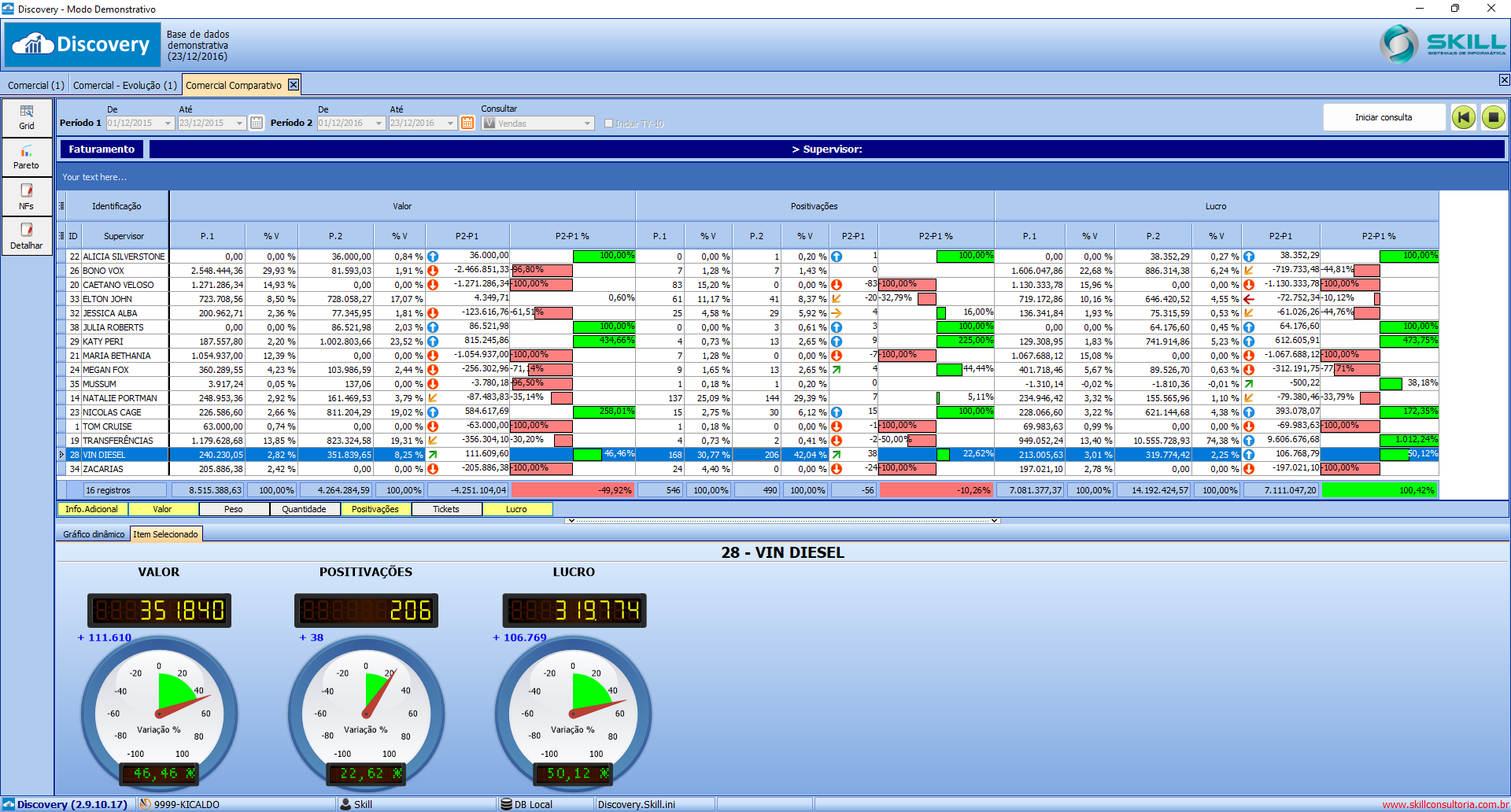Click the red down arrow in BONO VOX's Valor

pos(433,271)
